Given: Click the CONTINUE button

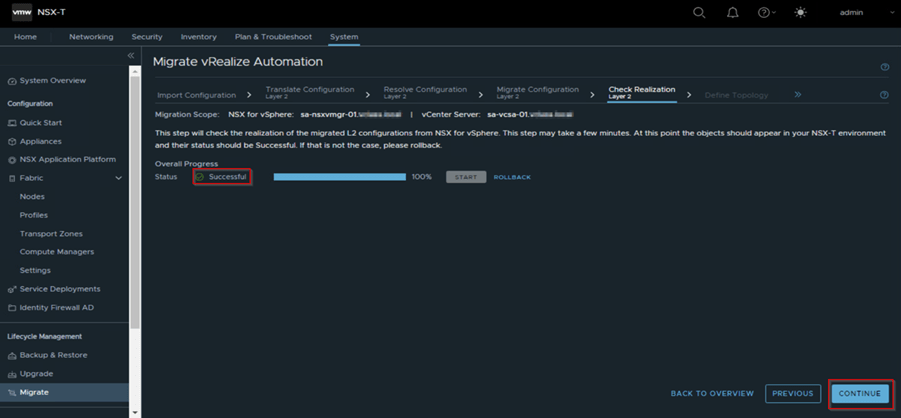Looking at the screenshot, I should [859, 393].
